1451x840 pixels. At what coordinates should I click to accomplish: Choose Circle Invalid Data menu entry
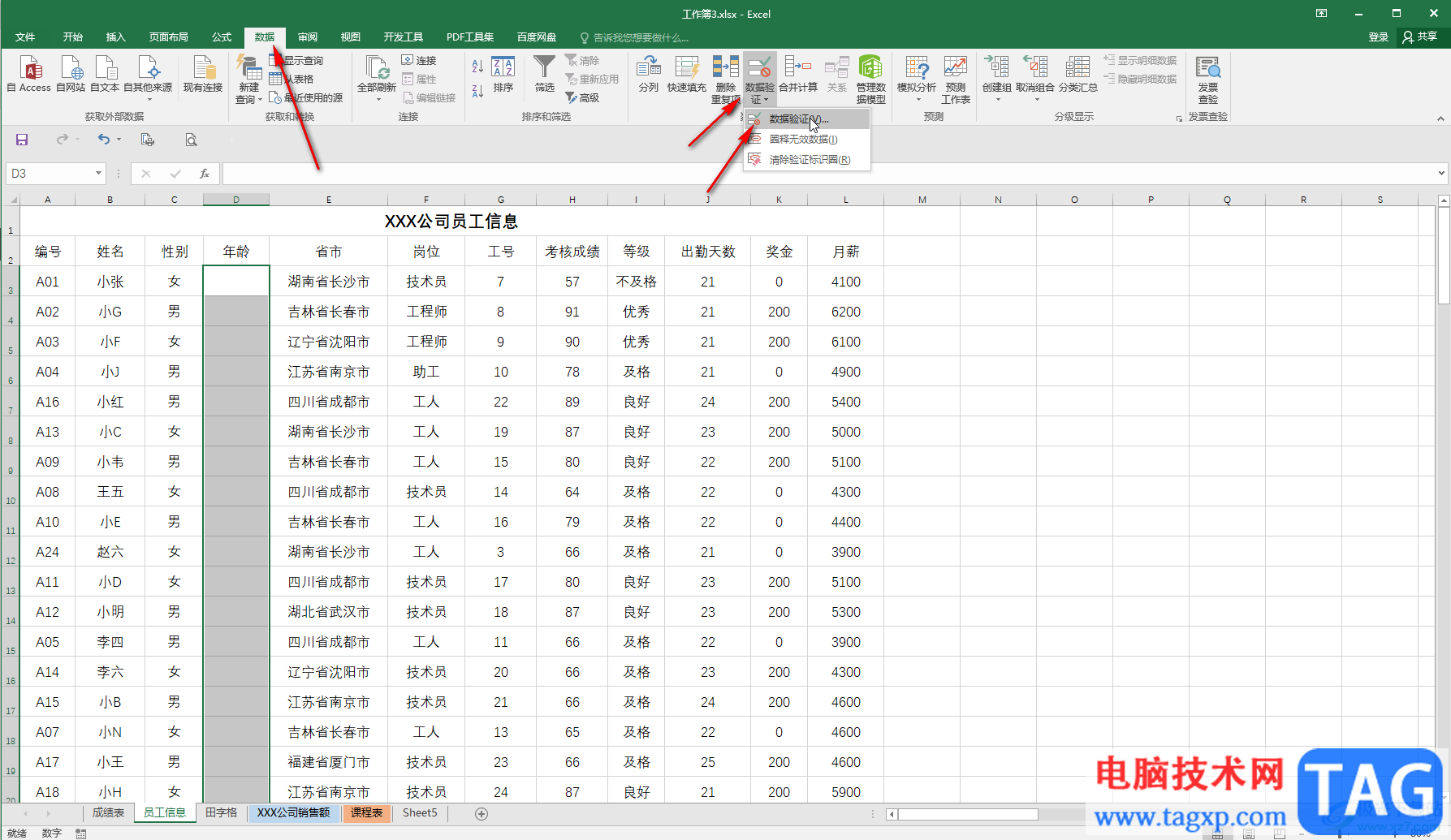click(x=806, y=140)
